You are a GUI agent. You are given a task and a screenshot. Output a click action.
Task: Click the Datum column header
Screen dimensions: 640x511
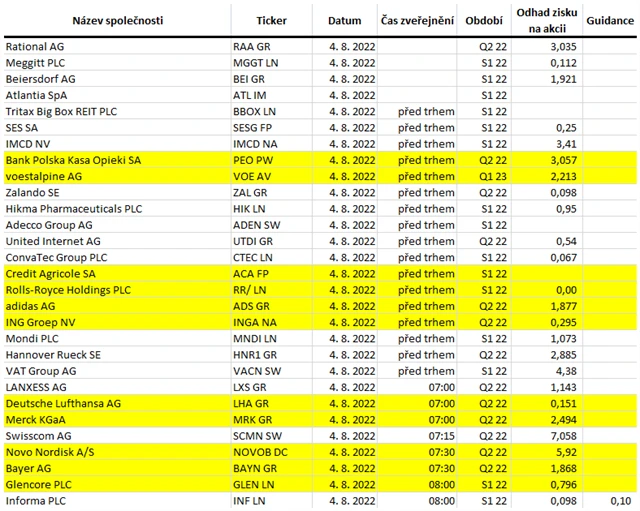click(345, 20)
